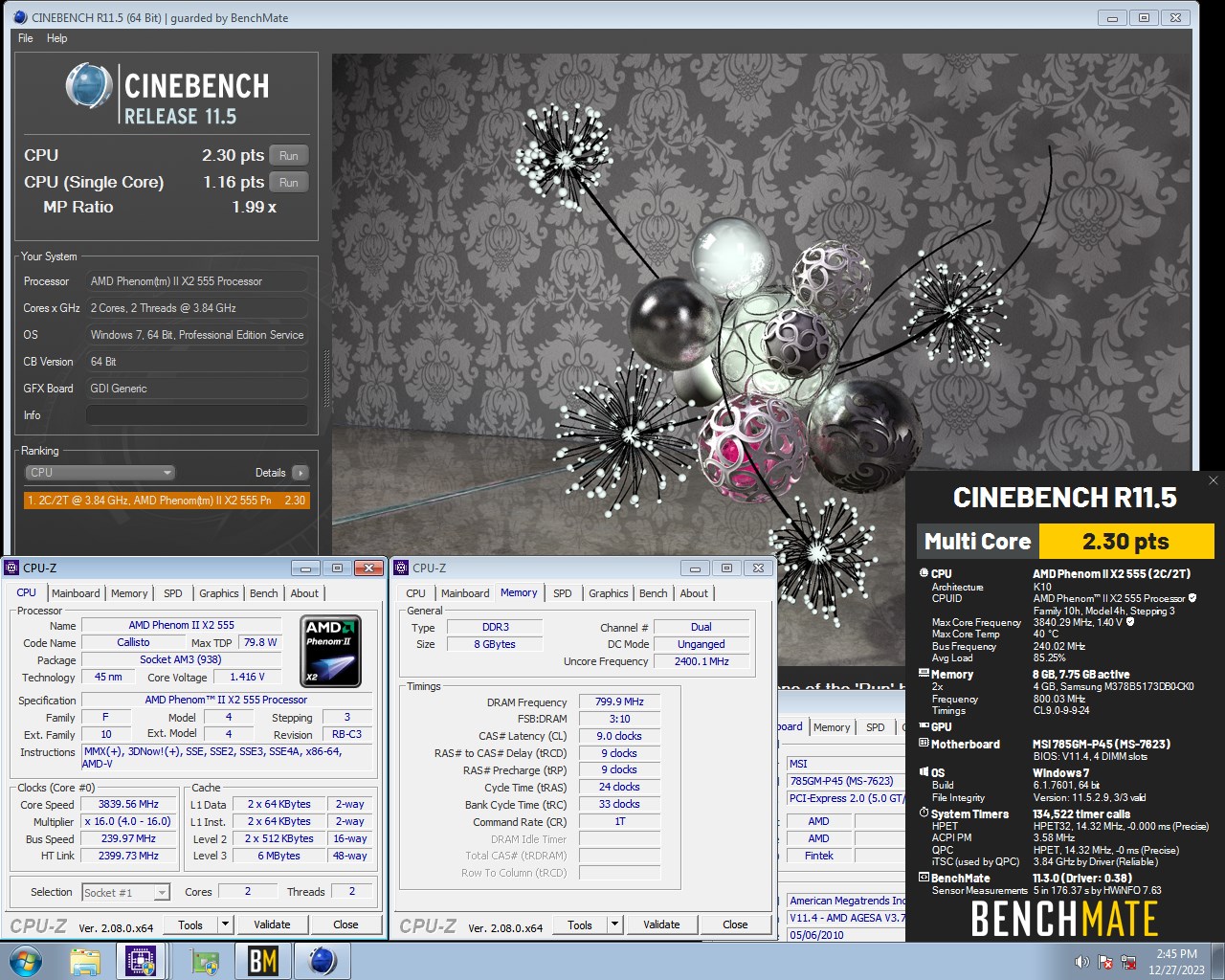The width and height of the screenshot is (1225, 980).
Task: Open Windows Explorer from the taskbar
Action: pos(84,961)
